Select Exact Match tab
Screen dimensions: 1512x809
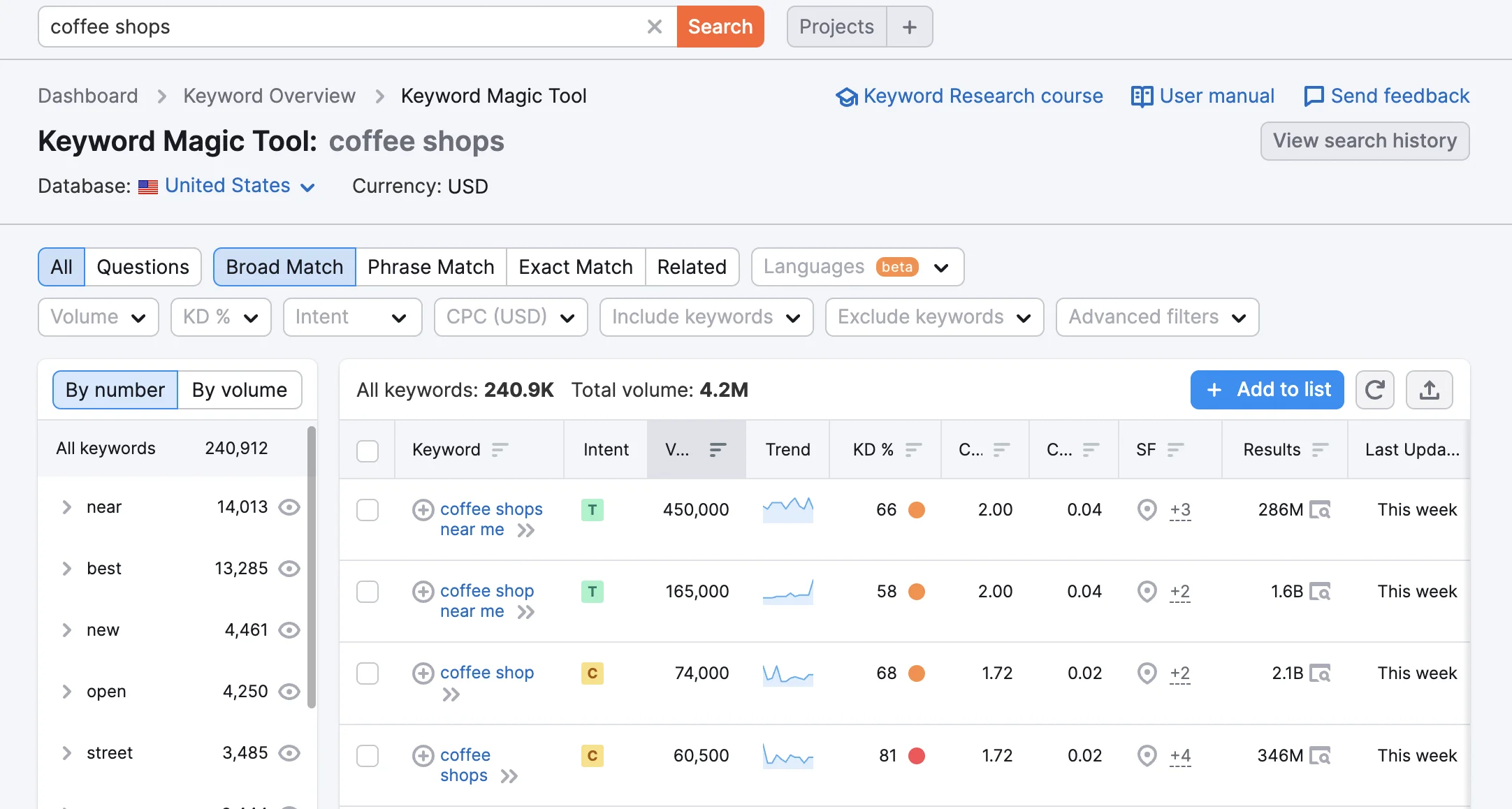[x=576, y=267]
